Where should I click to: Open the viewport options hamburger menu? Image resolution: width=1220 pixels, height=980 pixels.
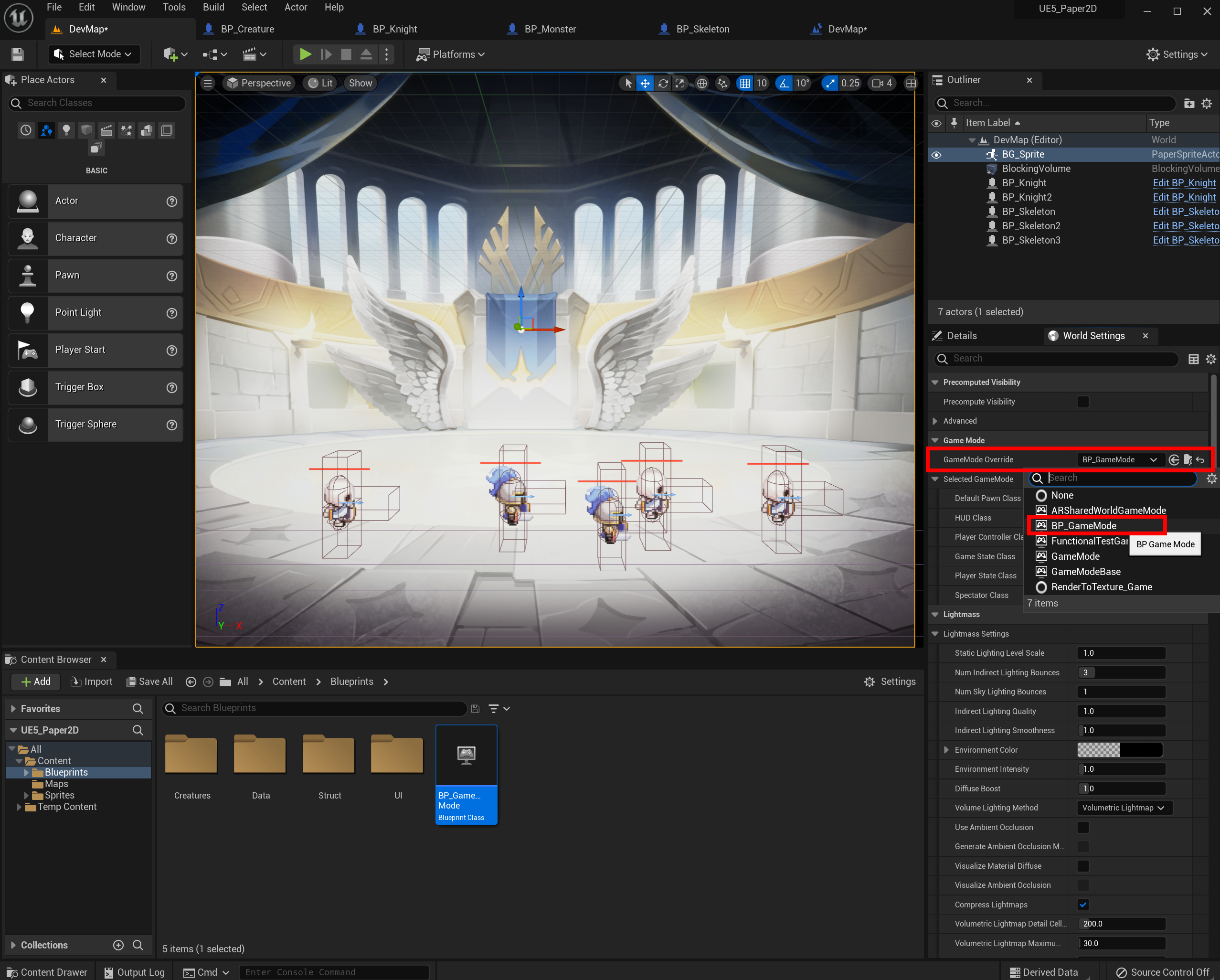208,83
